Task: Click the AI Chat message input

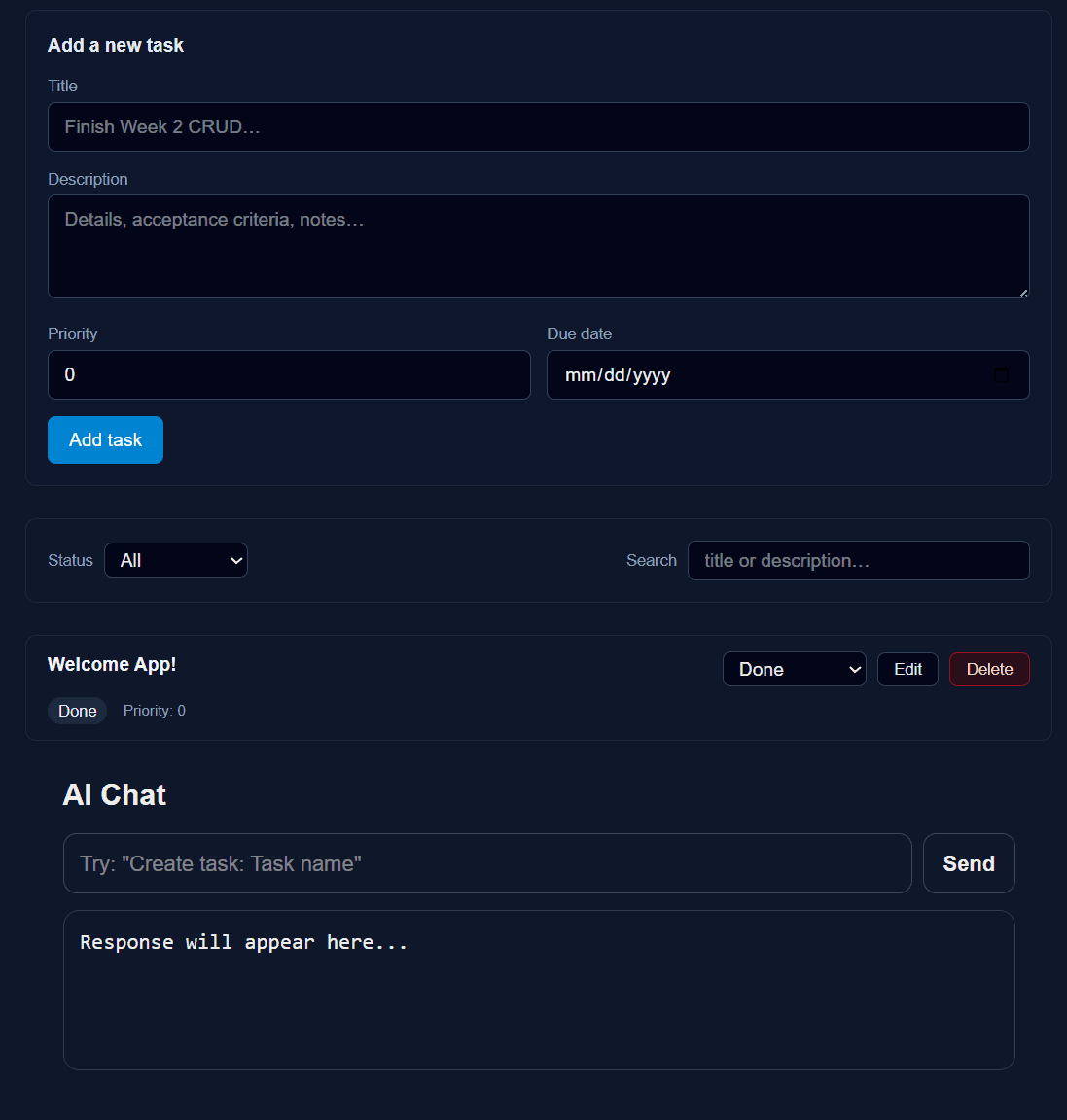Action: pyautogui.click(x=486, y=863)
